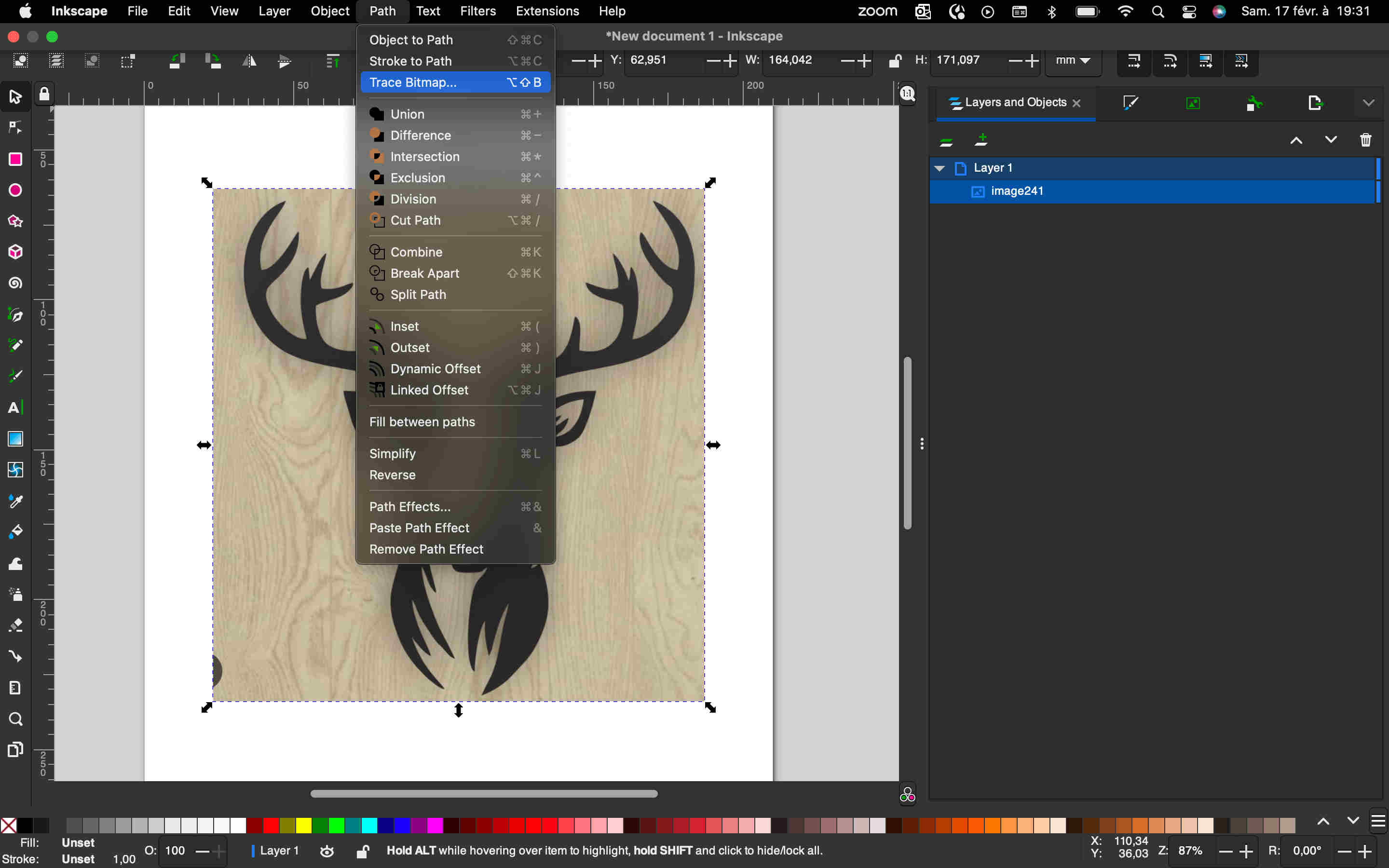Select the Spiral tool

(15, 283)
